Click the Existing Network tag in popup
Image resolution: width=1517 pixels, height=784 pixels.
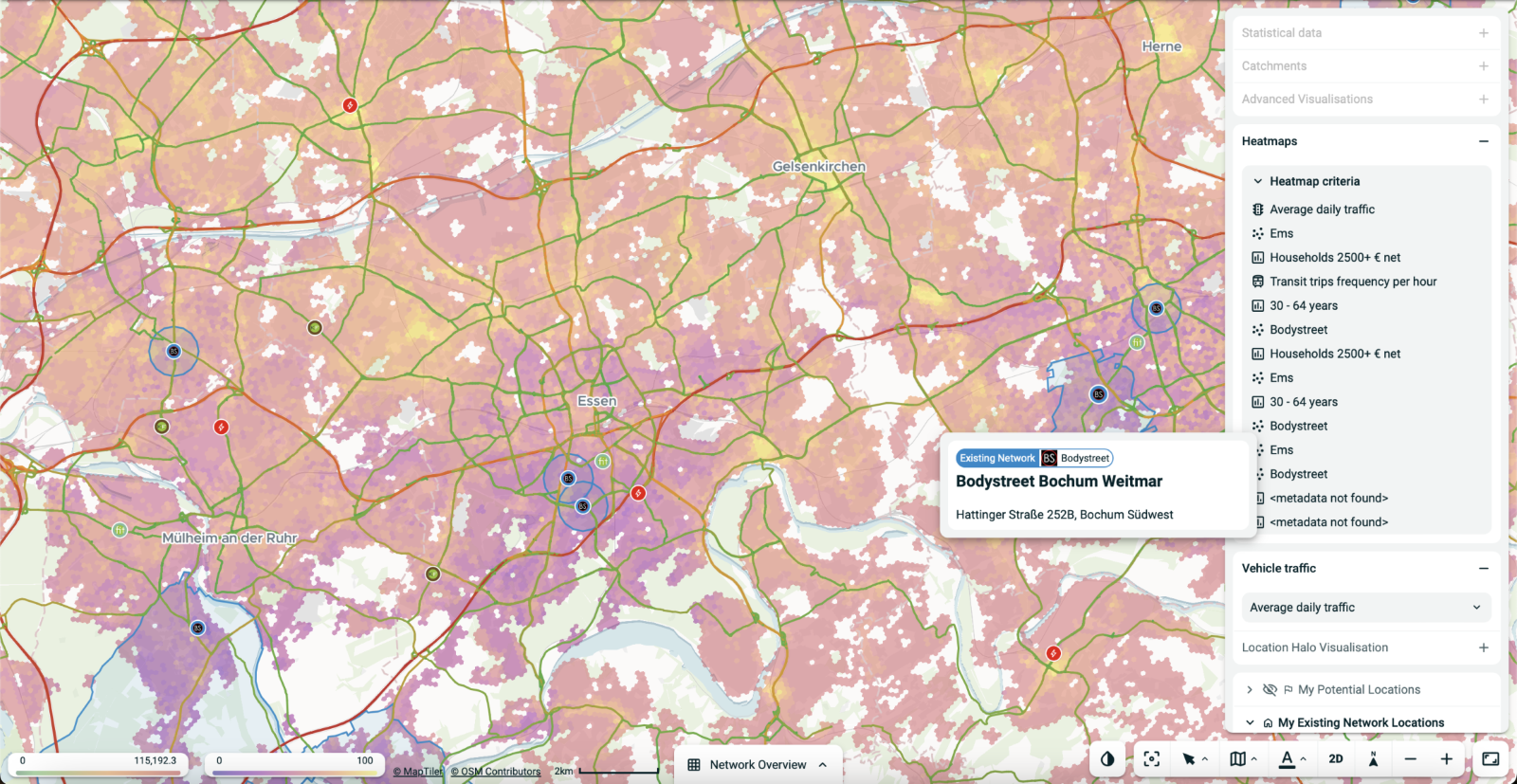(x=997, y=458)
